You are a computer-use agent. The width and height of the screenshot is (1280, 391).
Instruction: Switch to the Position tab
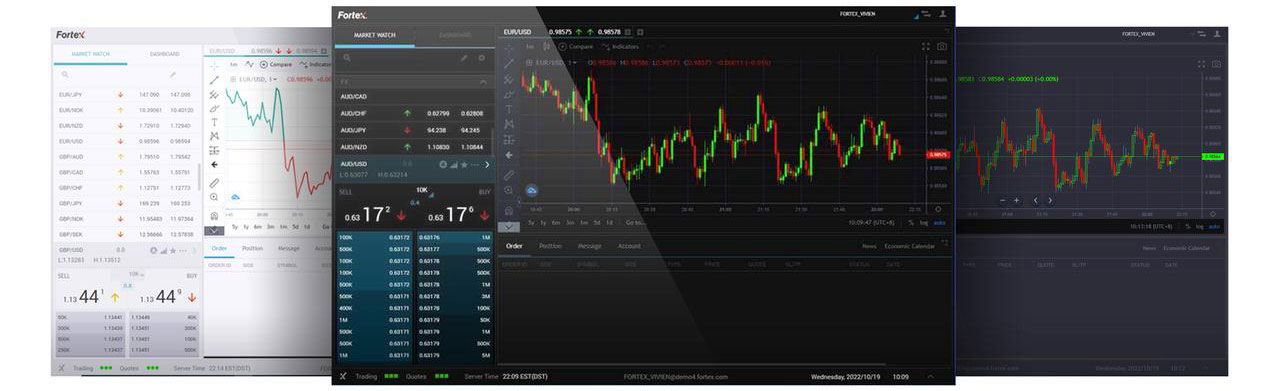coord(550,245)
